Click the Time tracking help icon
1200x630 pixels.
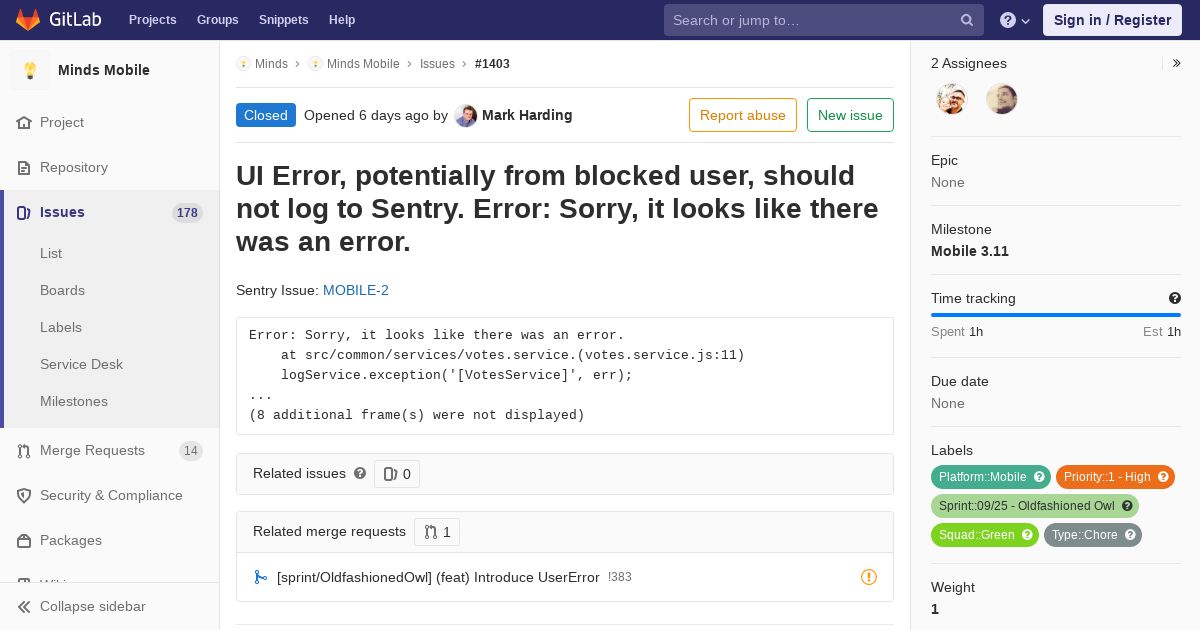(x=1175, y=298)
